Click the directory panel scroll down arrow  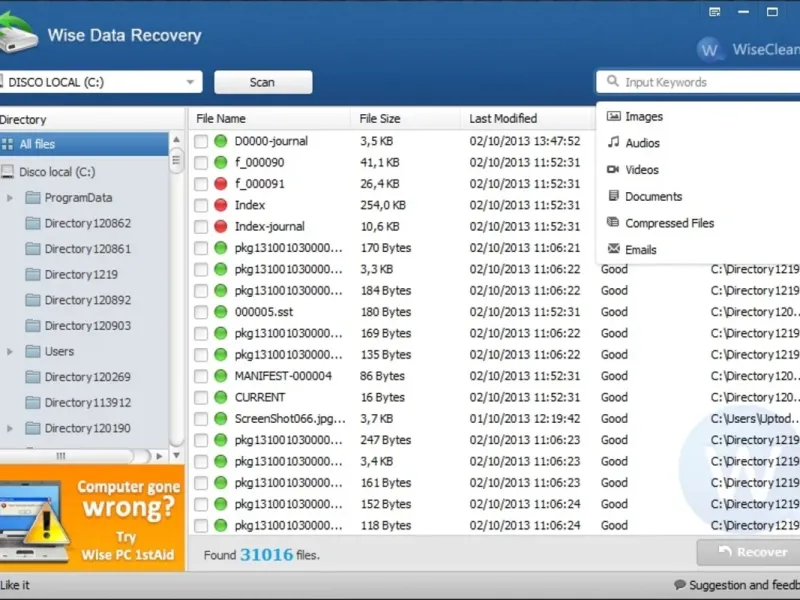click(177, 455)
